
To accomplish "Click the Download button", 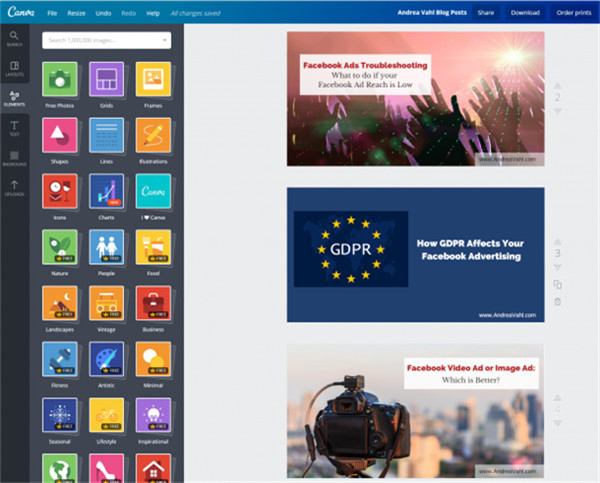I will click(525, 13).
